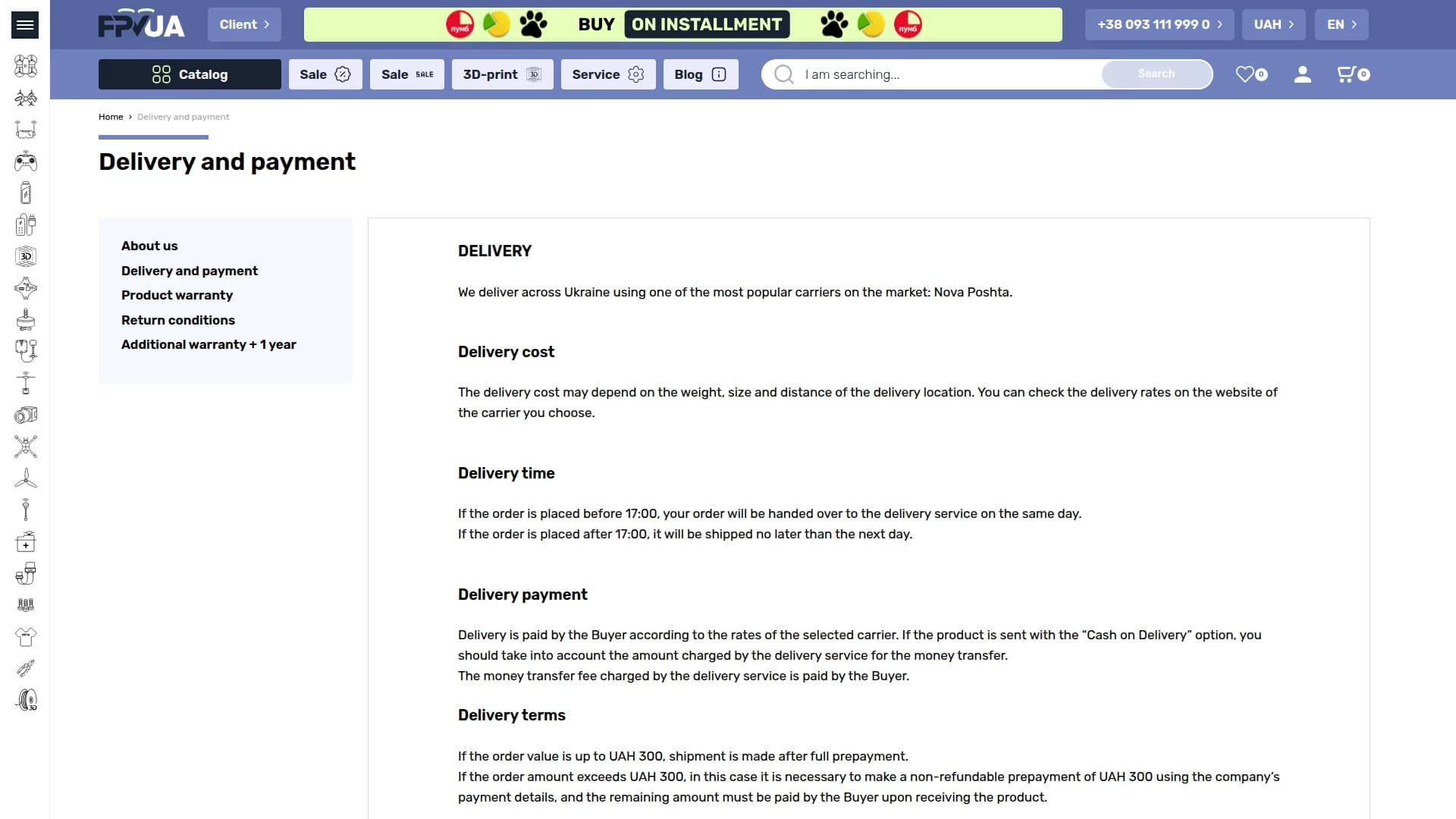Open the shopping cart icon
Image resolution: width=1456 pixels, height=819 pixels.
1353,74
